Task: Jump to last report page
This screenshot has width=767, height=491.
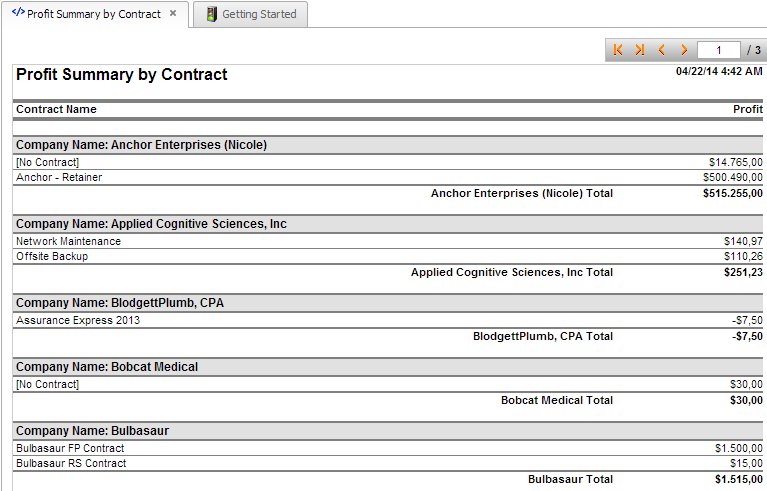Action: 640,50
